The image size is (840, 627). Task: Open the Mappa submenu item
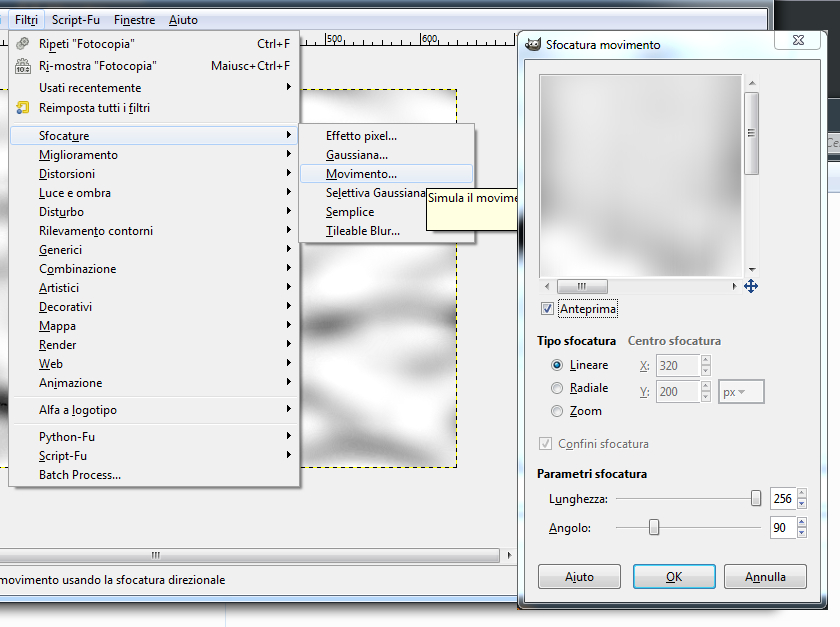point(154,326)
